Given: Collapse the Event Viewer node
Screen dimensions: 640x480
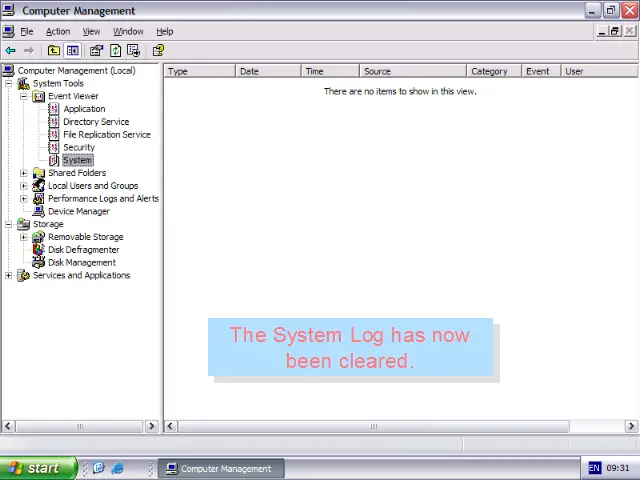Looking at the screenshot, I should (24, 96).
